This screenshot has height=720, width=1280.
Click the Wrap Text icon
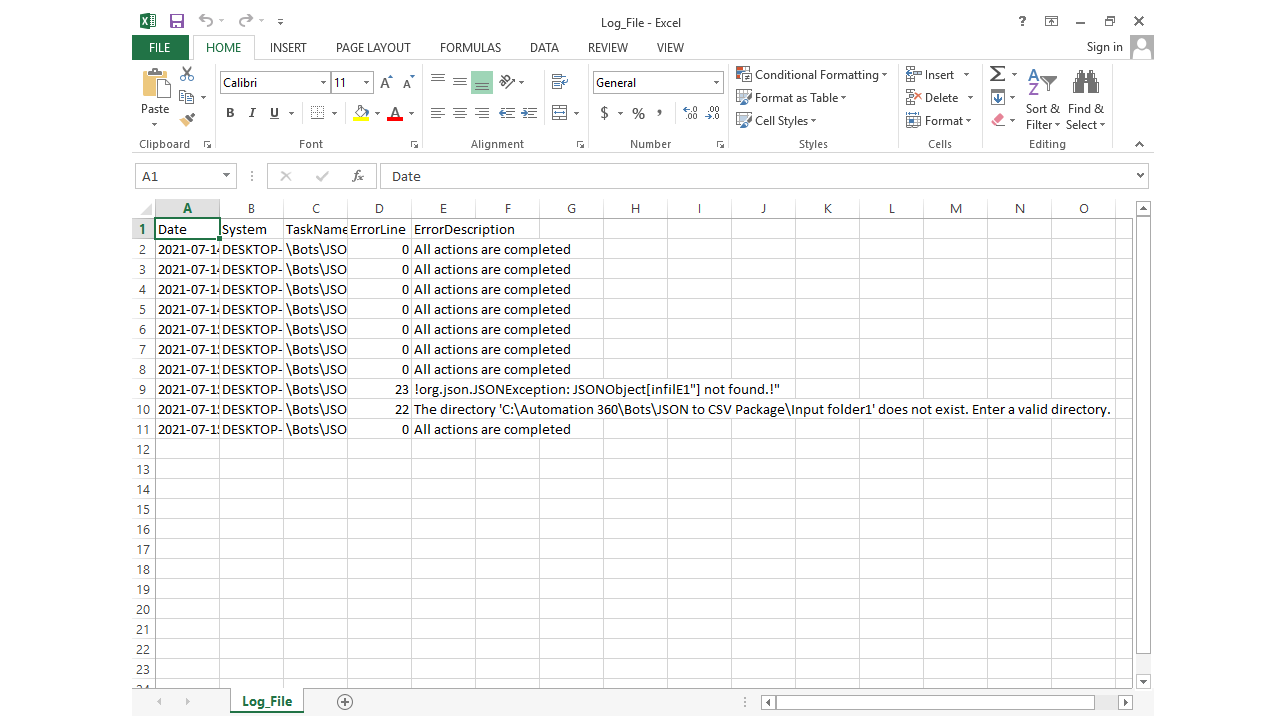pyautogui.click(x=559, y=82)
